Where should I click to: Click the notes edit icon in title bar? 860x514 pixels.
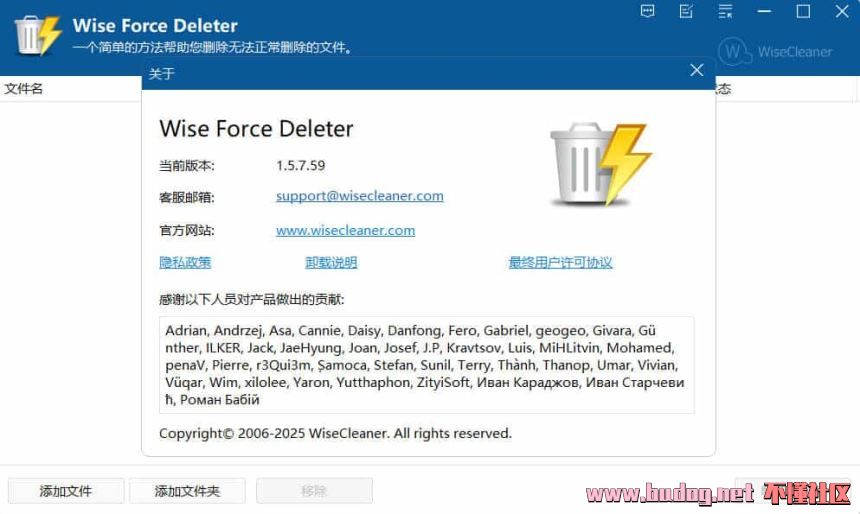click(686, 11)
